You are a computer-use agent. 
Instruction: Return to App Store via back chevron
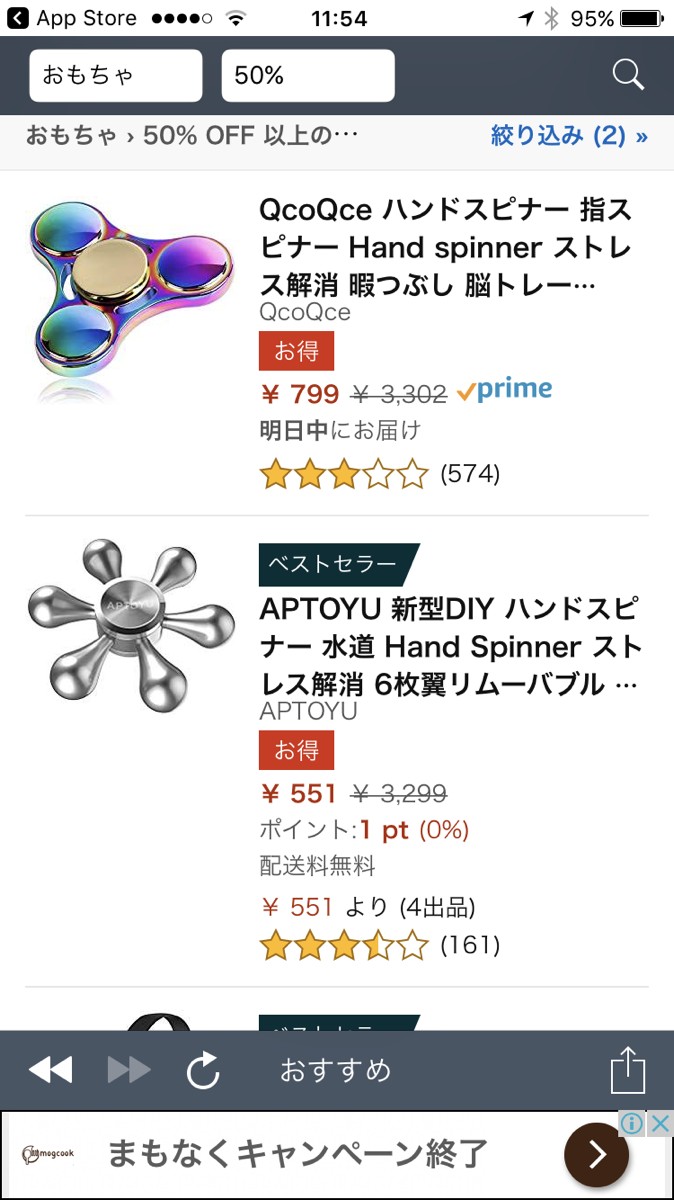tap(17, 18)
